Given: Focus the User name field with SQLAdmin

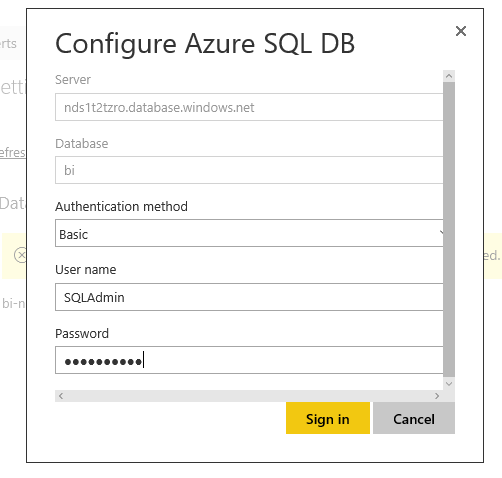Looking at the screenshot, I should click(249, 297).
